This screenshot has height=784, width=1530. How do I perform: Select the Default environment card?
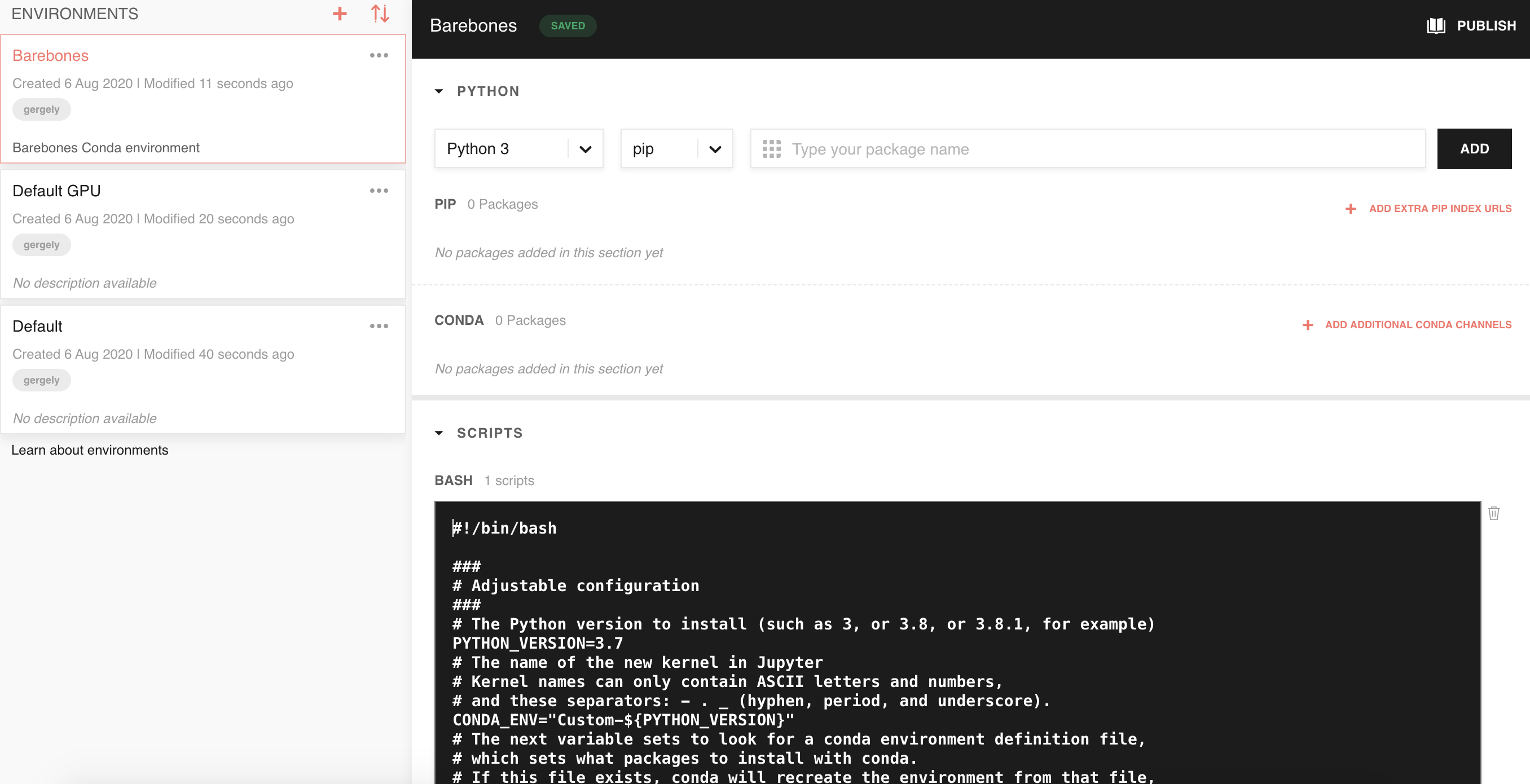(37, 326)
